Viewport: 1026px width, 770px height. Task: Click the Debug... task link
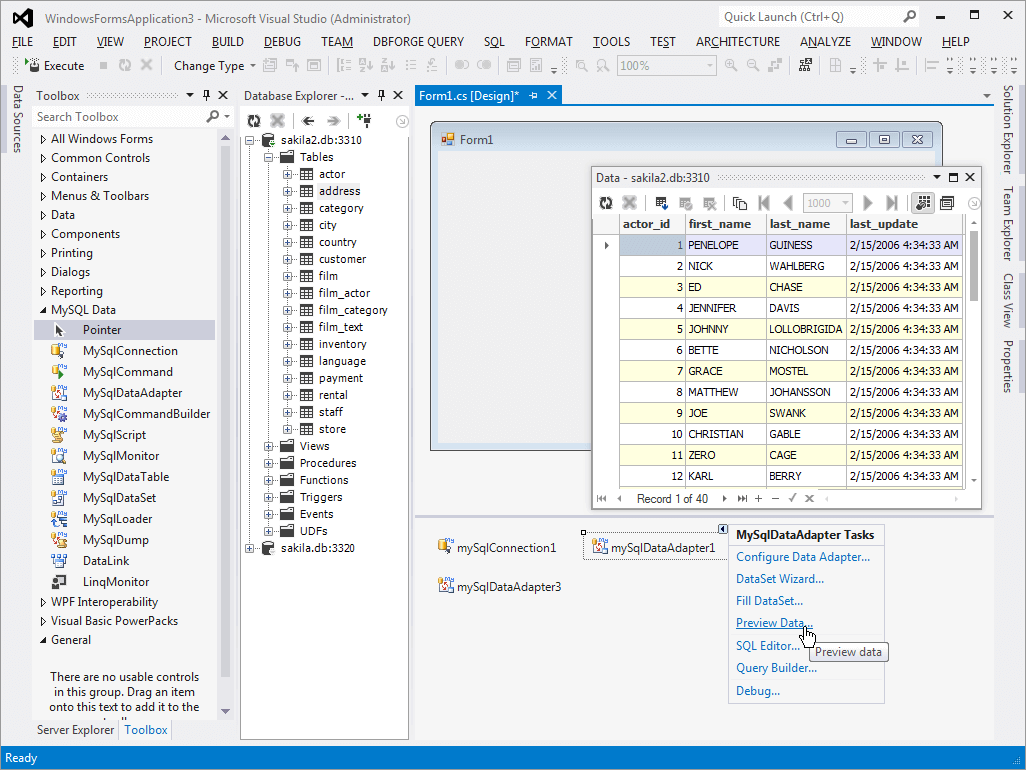(x=758, y=691)
